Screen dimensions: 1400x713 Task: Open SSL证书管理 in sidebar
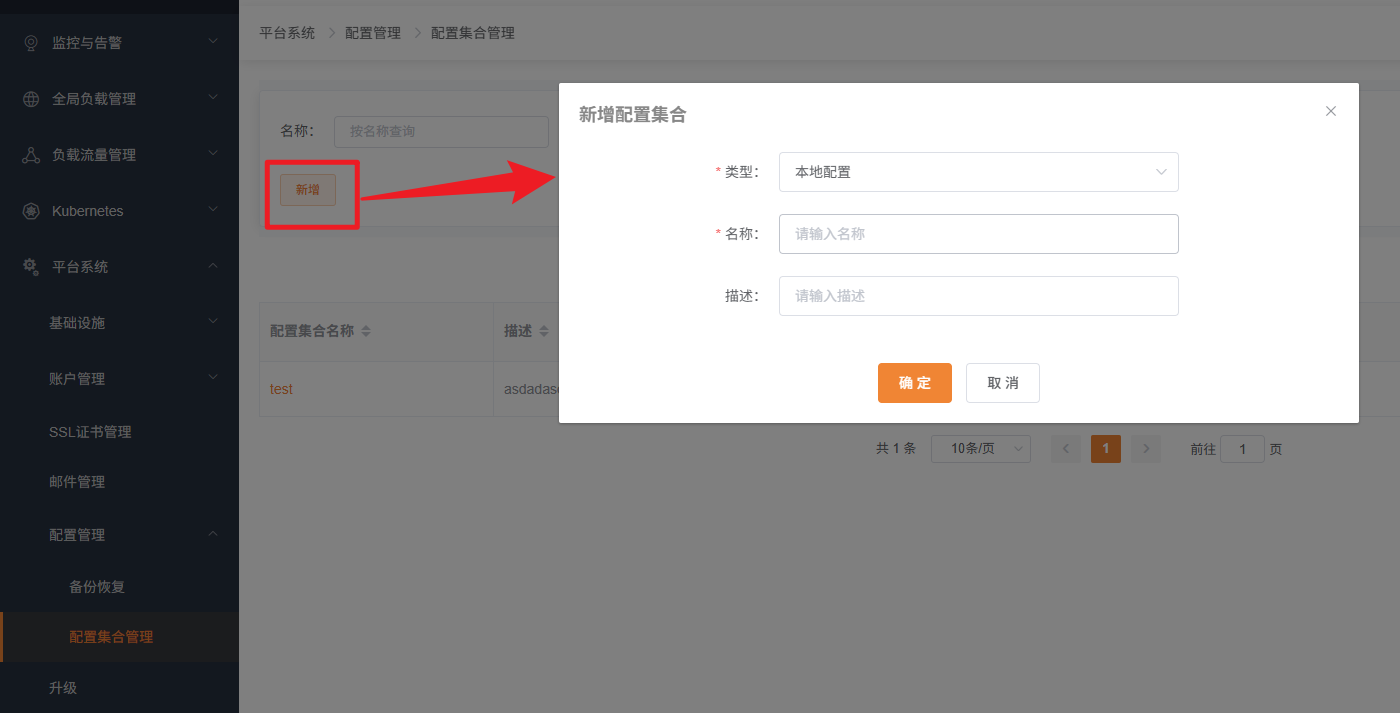coord(90,432)
